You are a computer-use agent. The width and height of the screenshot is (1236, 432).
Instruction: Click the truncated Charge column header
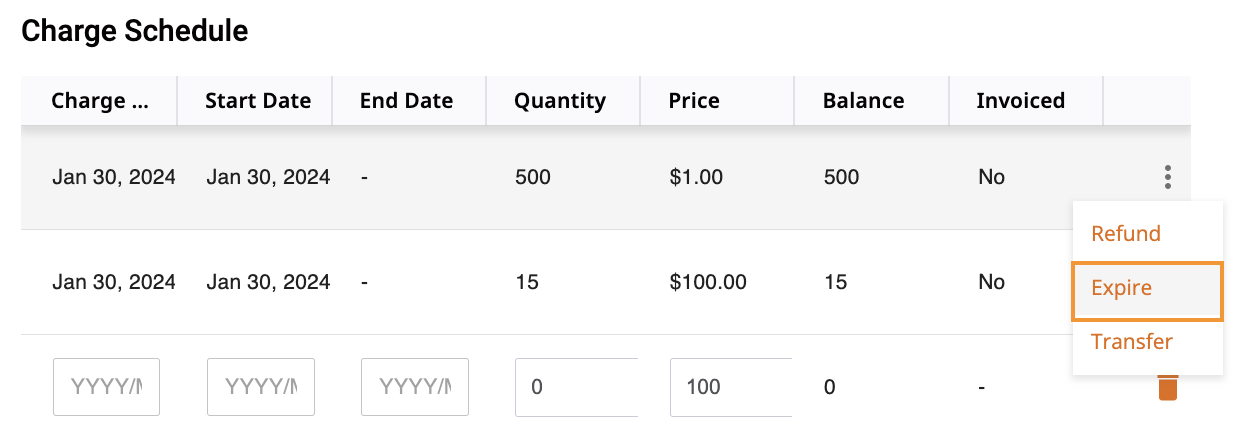[100, 101]
